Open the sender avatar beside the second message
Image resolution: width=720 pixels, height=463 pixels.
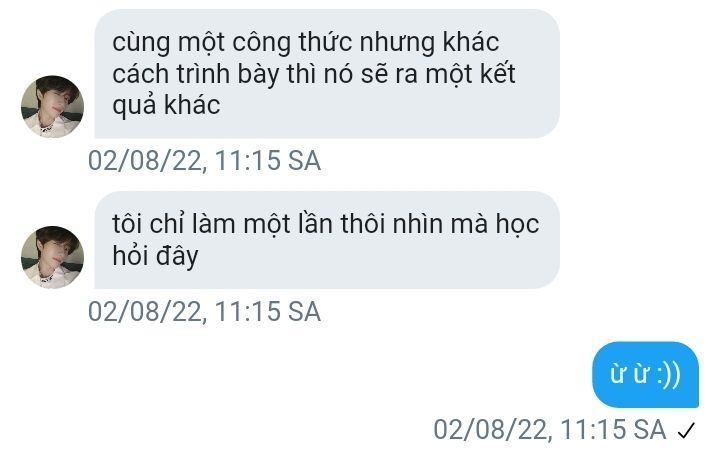coord(52,257)
